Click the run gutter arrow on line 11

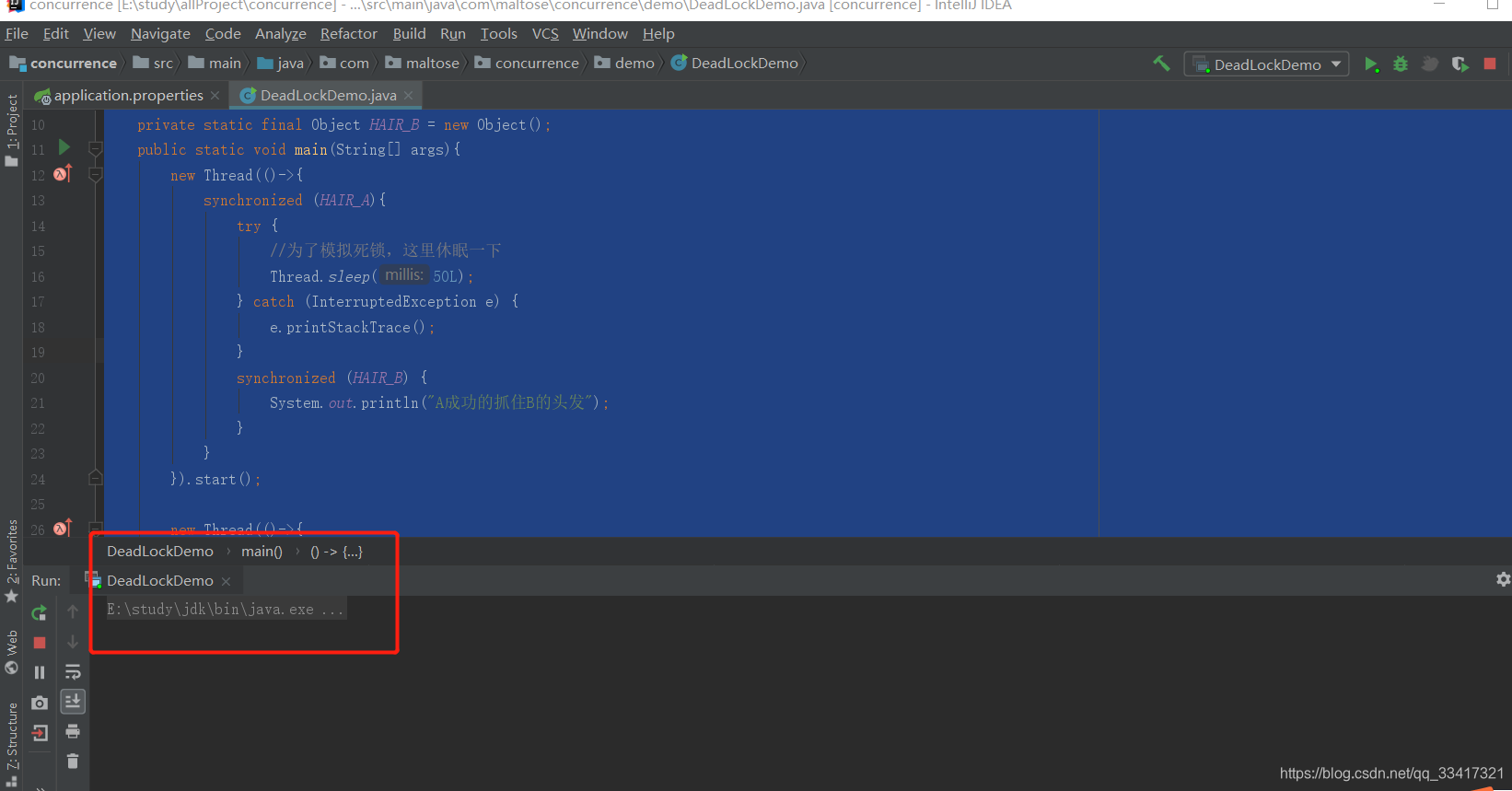click(x=64, y=147)
